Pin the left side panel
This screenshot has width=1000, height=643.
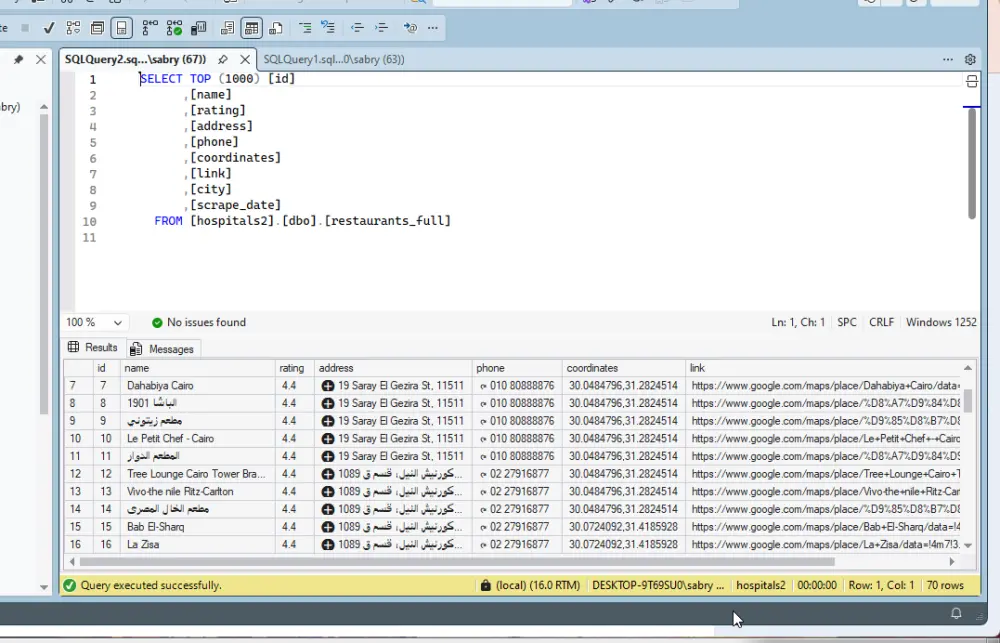pyautogui.click(x=18, y=59)
